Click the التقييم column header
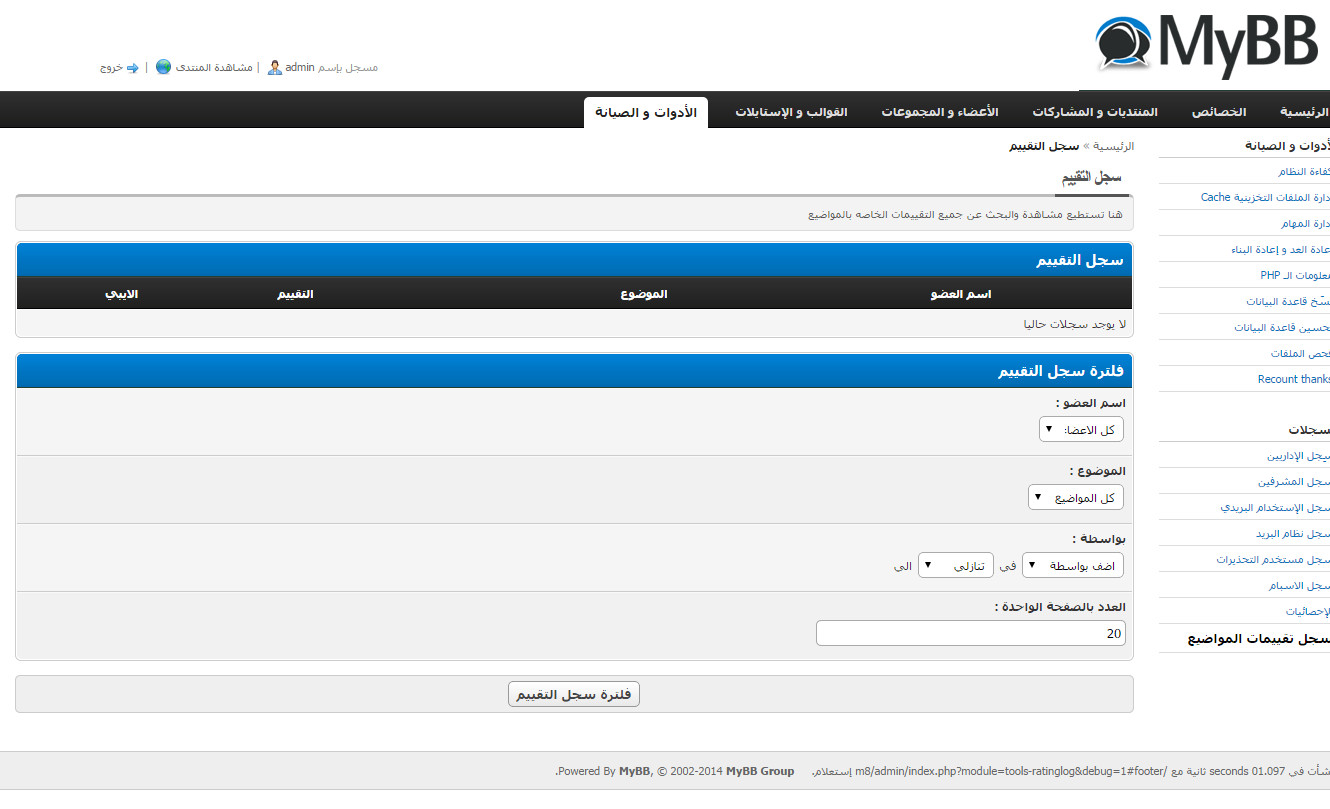This screenshot has width=1330, height=809. [x=295, y=294]
